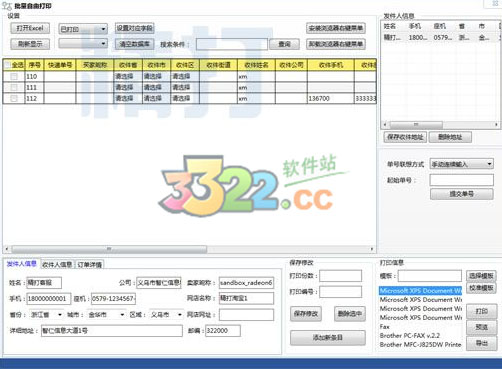Viewport: 502px width, 369px height.
Task: Click the 快递单号 column header
Action: (60, 65)
